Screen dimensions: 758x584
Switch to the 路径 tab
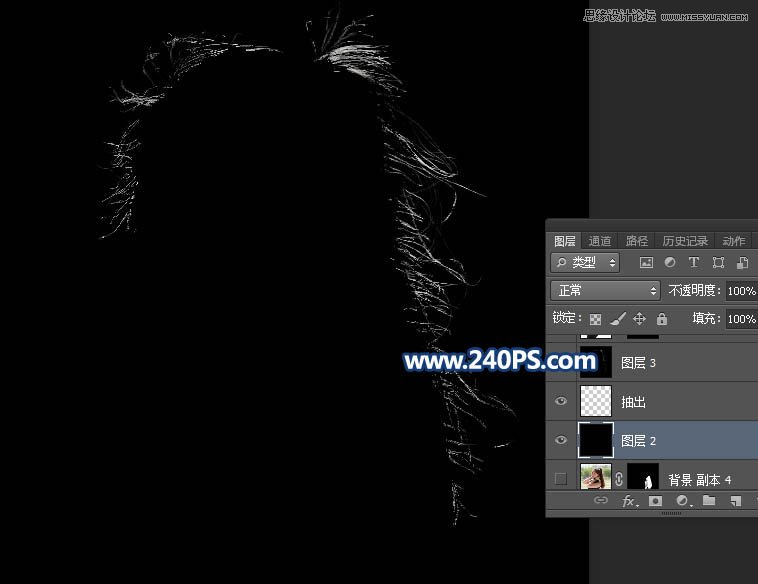tap(636, 241)
